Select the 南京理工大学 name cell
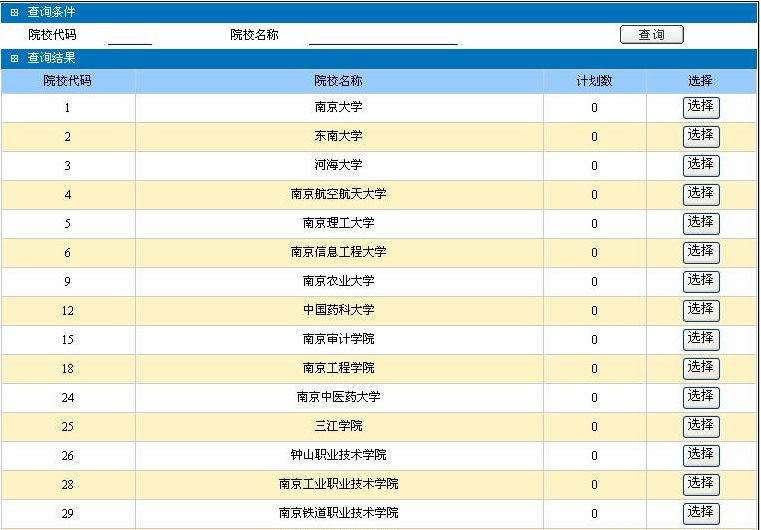This screenshot has width=761, height=530. click(x=339, y=223)
